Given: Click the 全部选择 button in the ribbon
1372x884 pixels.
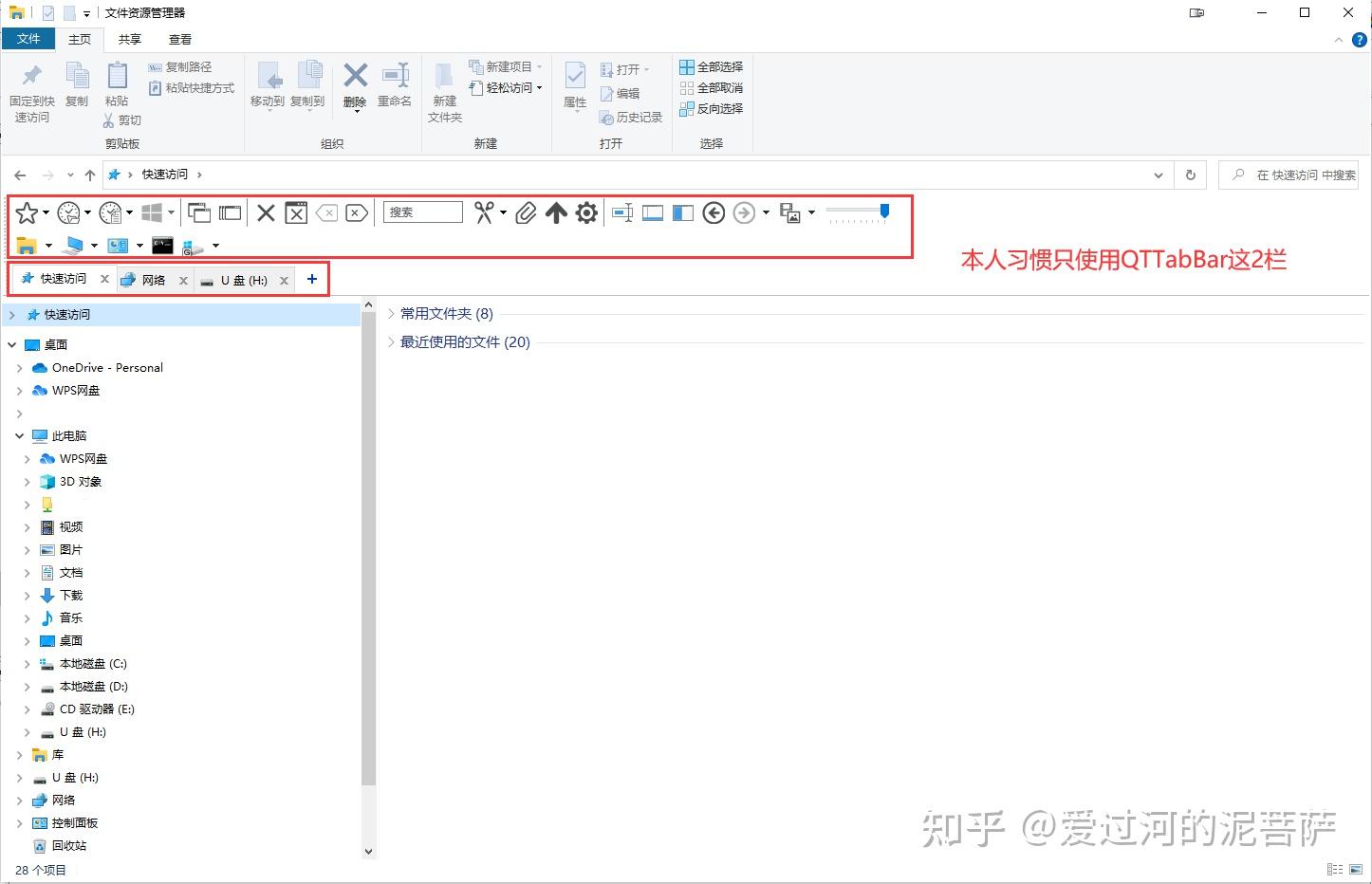Looking at the screenshot, I should [x=711, y=66].
